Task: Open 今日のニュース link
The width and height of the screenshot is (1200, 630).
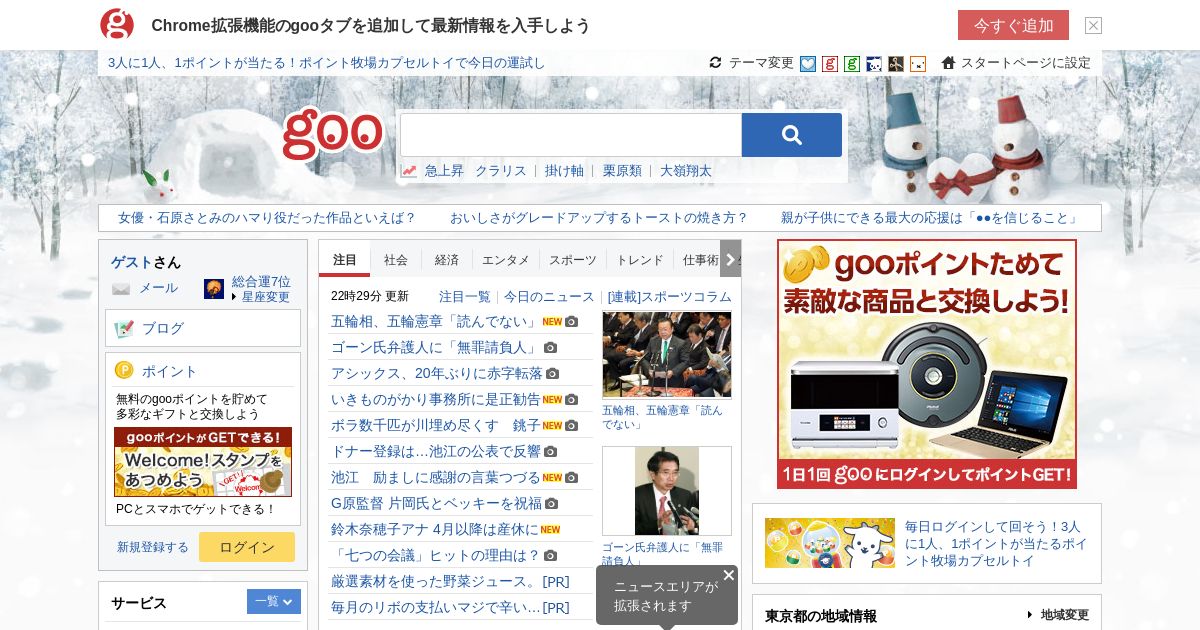Action: (549, 297)
